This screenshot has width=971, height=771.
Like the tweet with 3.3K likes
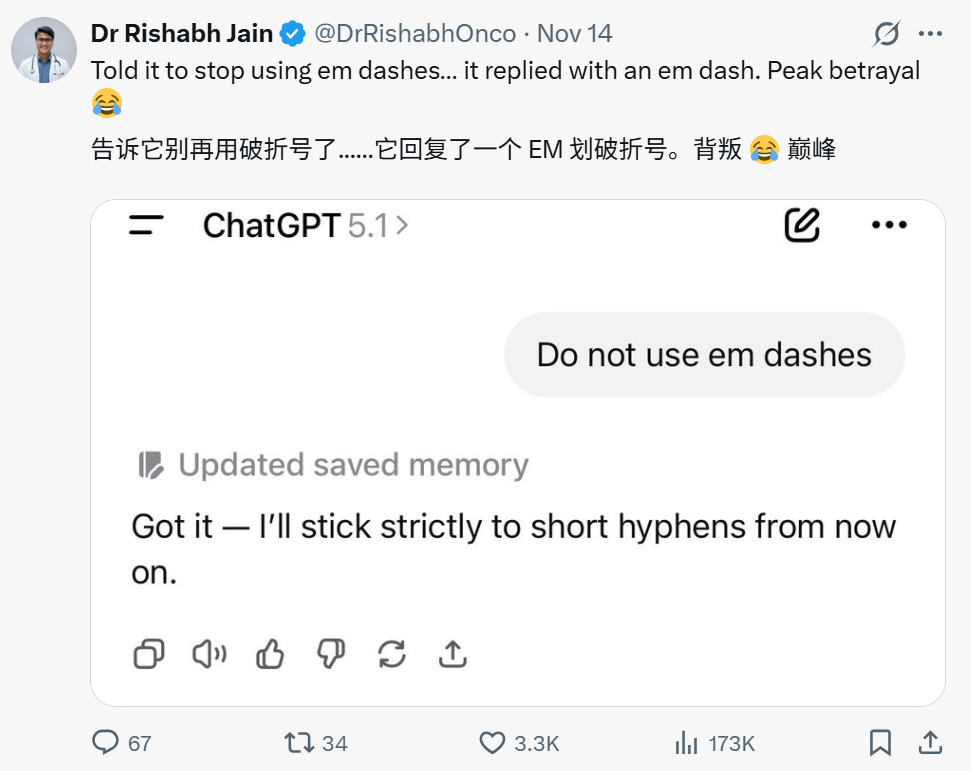(x=492, y=742)
